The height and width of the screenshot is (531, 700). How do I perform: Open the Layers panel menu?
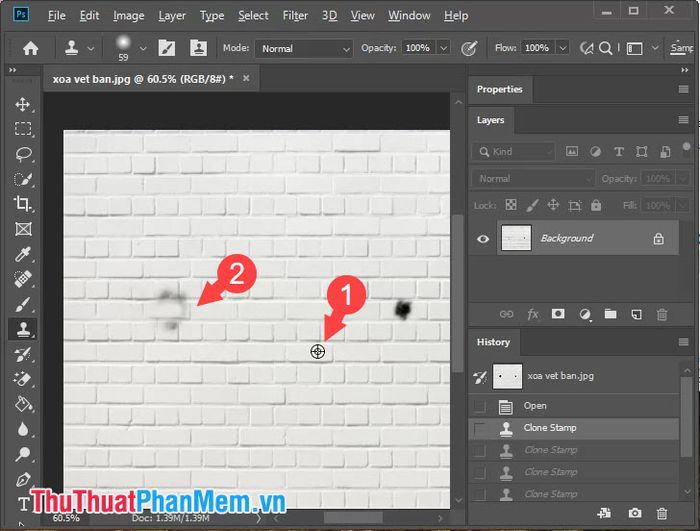[x=683, y=120]
